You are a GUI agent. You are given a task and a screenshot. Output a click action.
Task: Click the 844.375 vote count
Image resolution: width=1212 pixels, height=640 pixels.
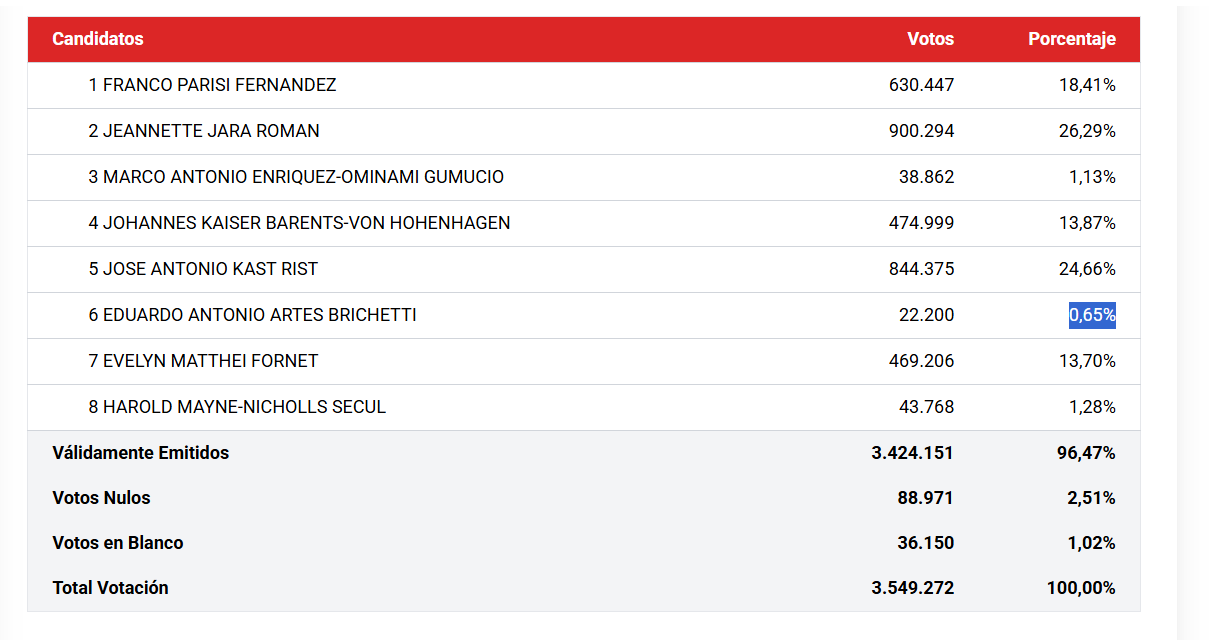coord(921,269)
